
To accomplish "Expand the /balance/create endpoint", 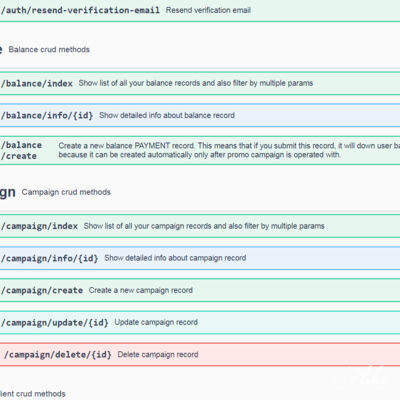I will click(200, 150).
